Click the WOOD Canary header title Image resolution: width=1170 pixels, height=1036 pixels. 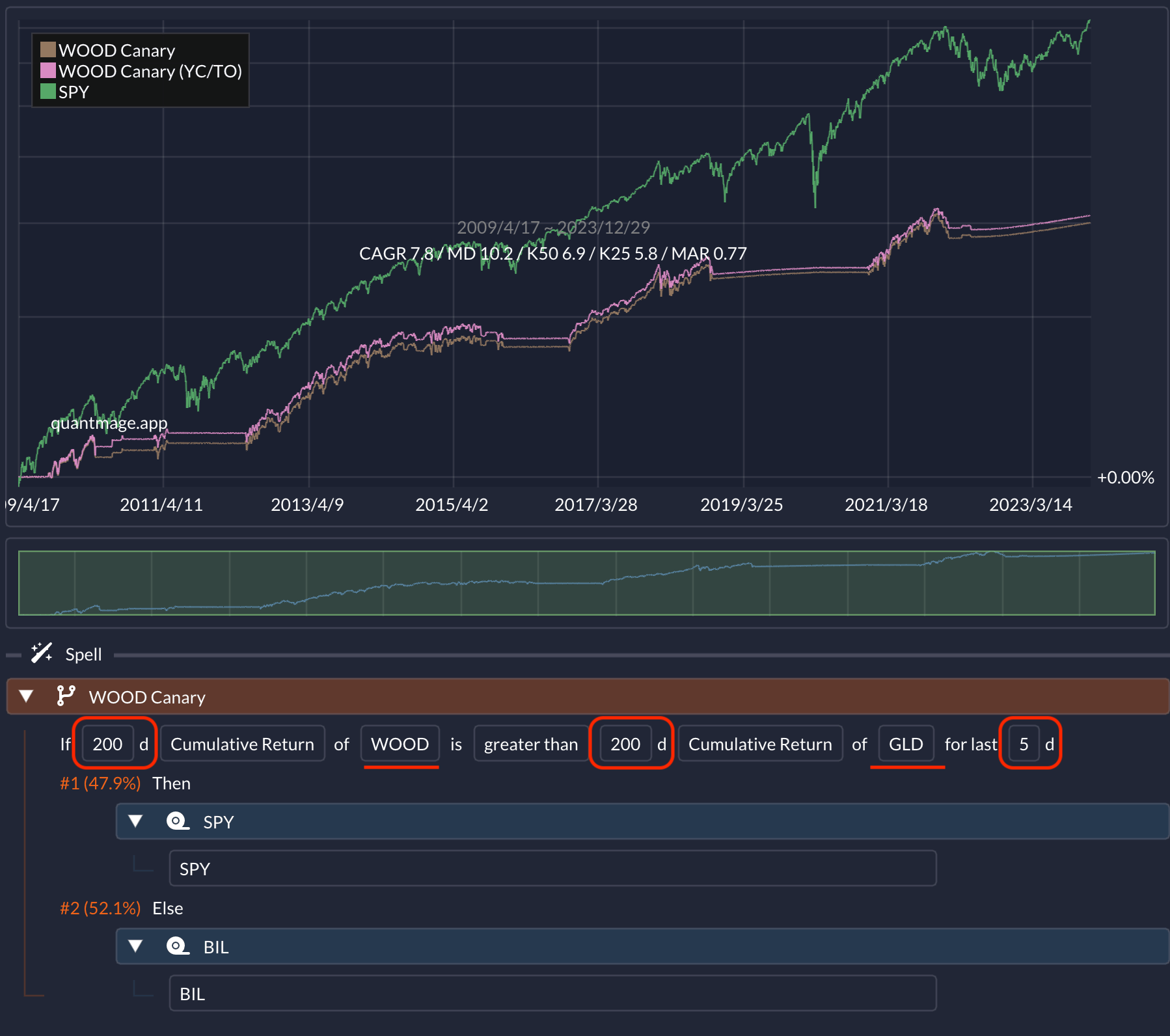[147, 697]
